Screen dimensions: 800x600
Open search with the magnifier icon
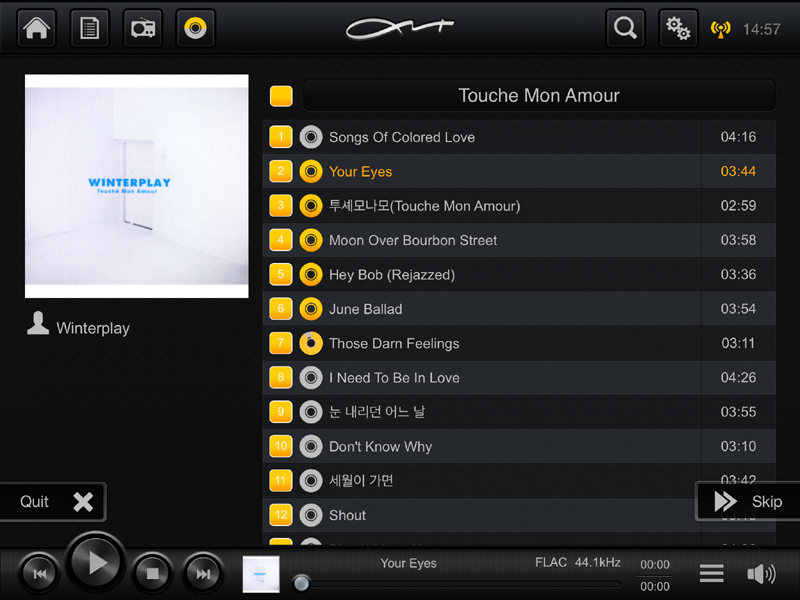[x=625, y=28]
